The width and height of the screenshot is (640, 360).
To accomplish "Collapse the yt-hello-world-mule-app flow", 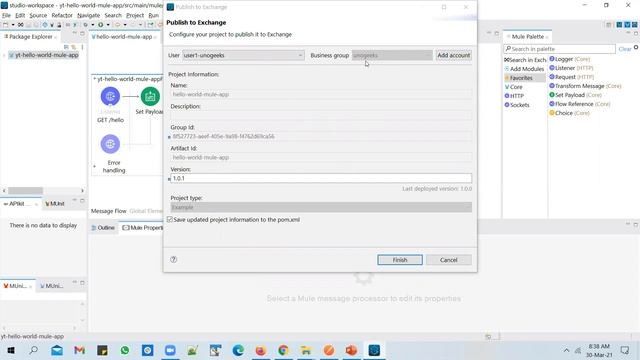I will [94, 79].
